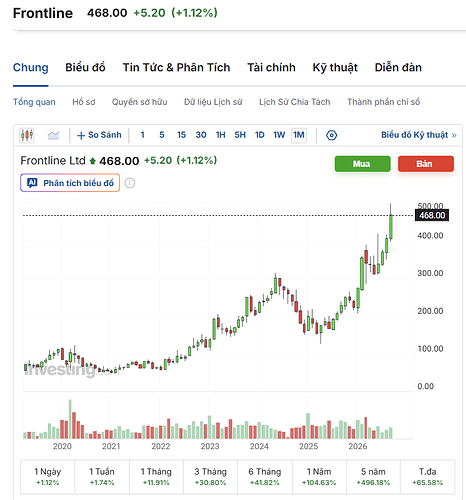Click the 100.00 price axis label
Viewport: 466px width, 500px height.
click(x=430, y=349)
